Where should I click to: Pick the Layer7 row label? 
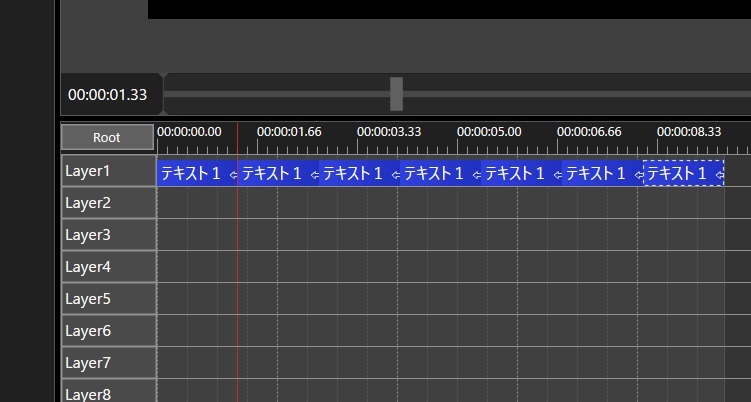(x=108, y=363)
